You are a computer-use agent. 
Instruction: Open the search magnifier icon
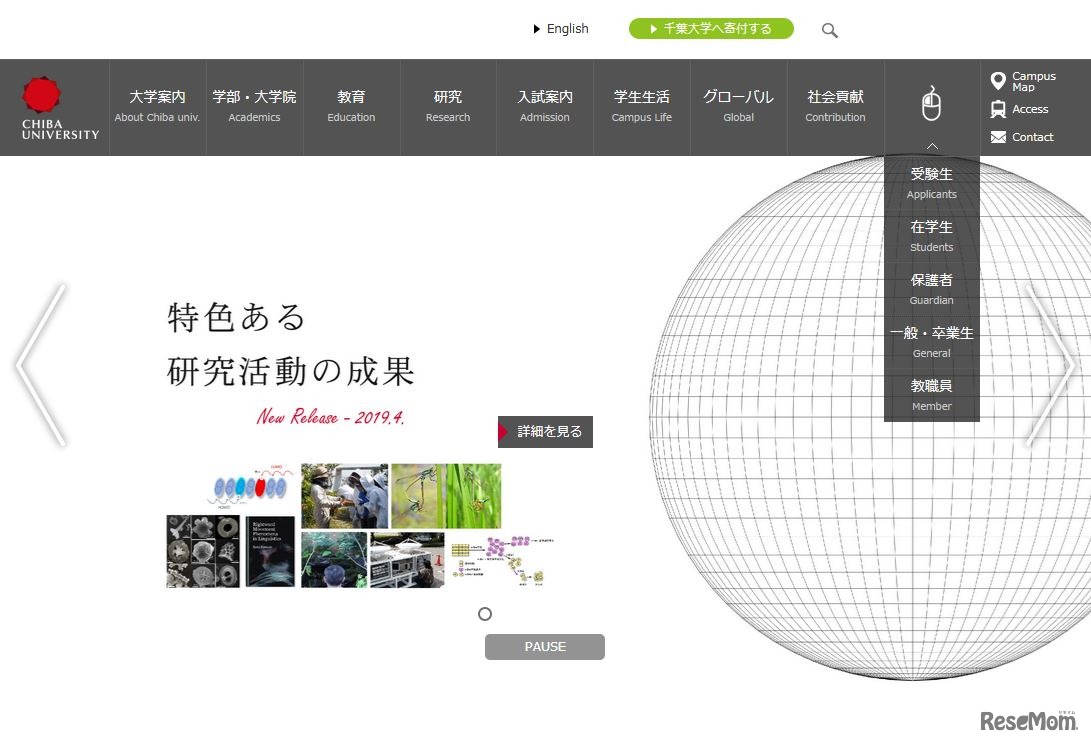tap(830, 30)
